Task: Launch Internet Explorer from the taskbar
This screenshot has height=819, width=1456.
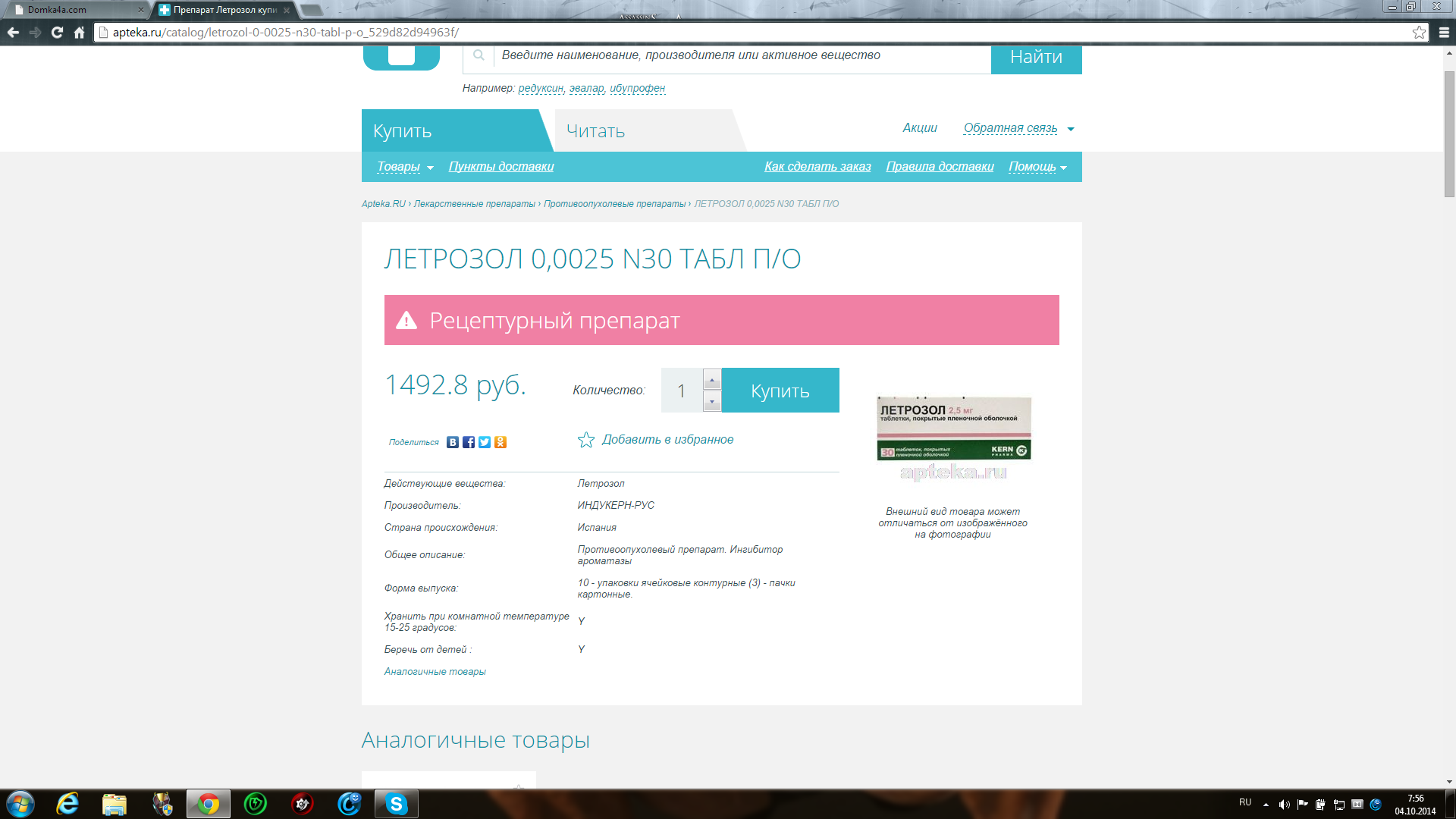Action: click(x=67, y=804)
